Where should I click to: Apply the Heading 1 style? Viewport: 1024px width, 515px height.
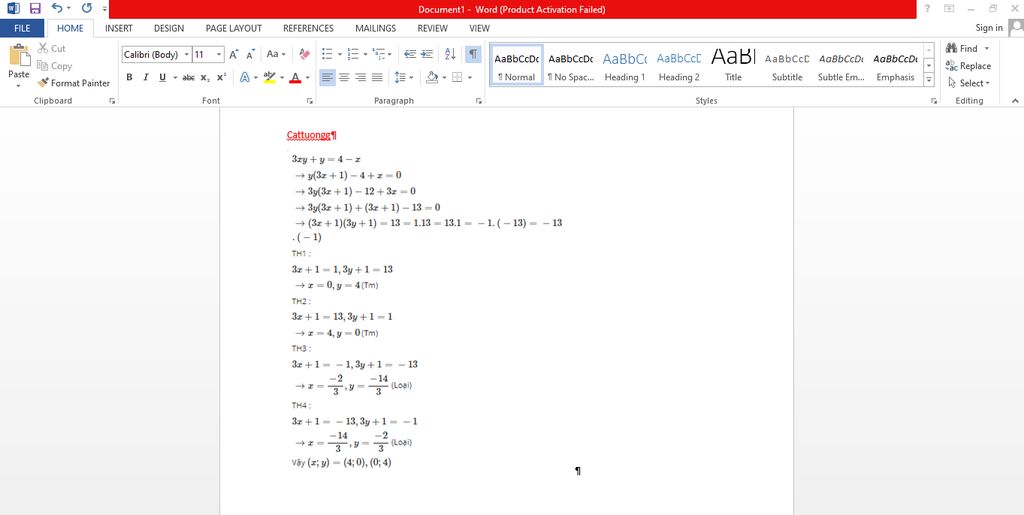point(625,65)
